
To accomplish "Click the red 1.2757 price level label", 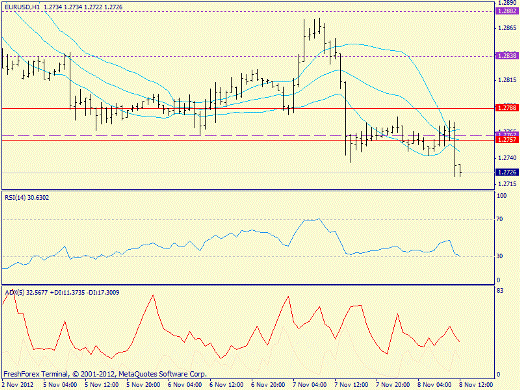I will pos(507,139).
